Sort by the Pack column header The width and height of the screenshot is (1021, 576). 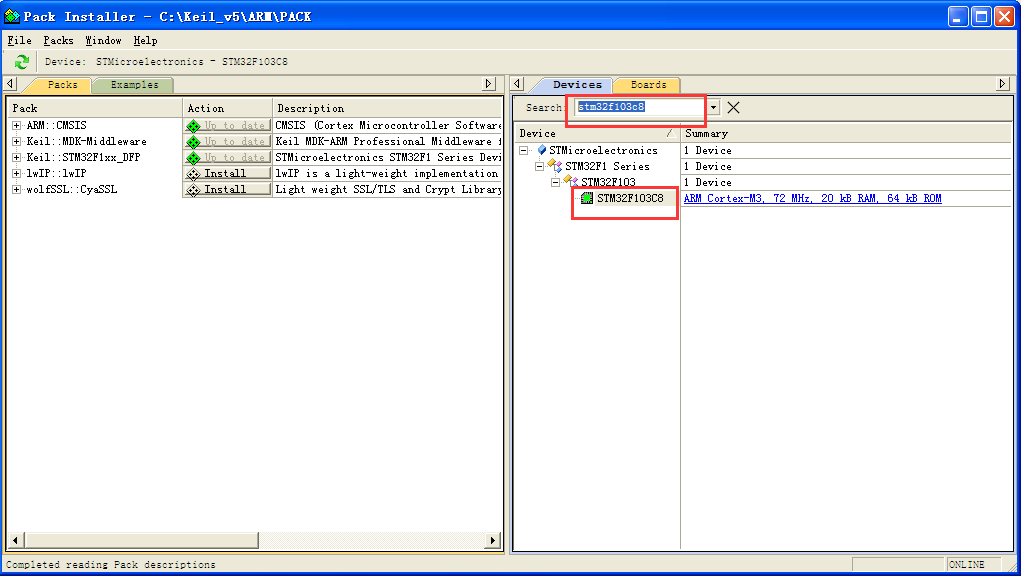pos(94,108)
